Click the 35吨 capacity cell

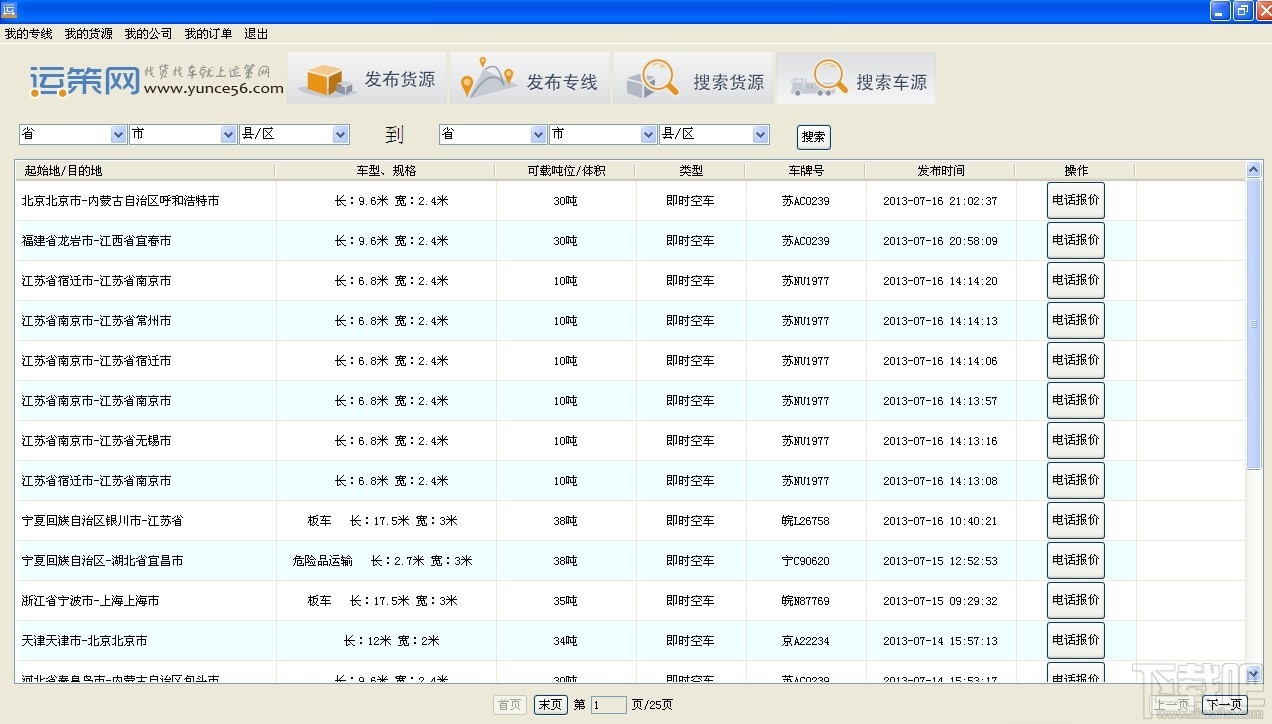[x=565, y=601]
